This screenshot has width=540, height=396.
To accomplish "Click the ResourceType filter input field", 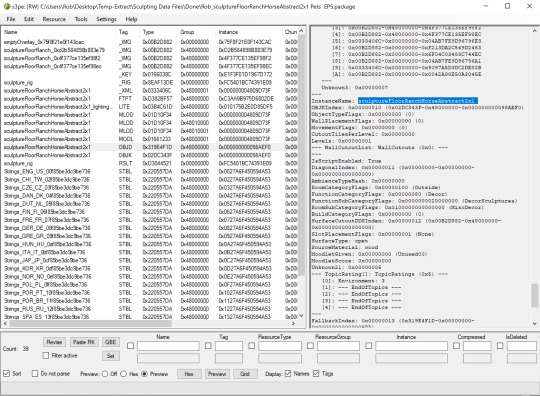I will (280, 346).
